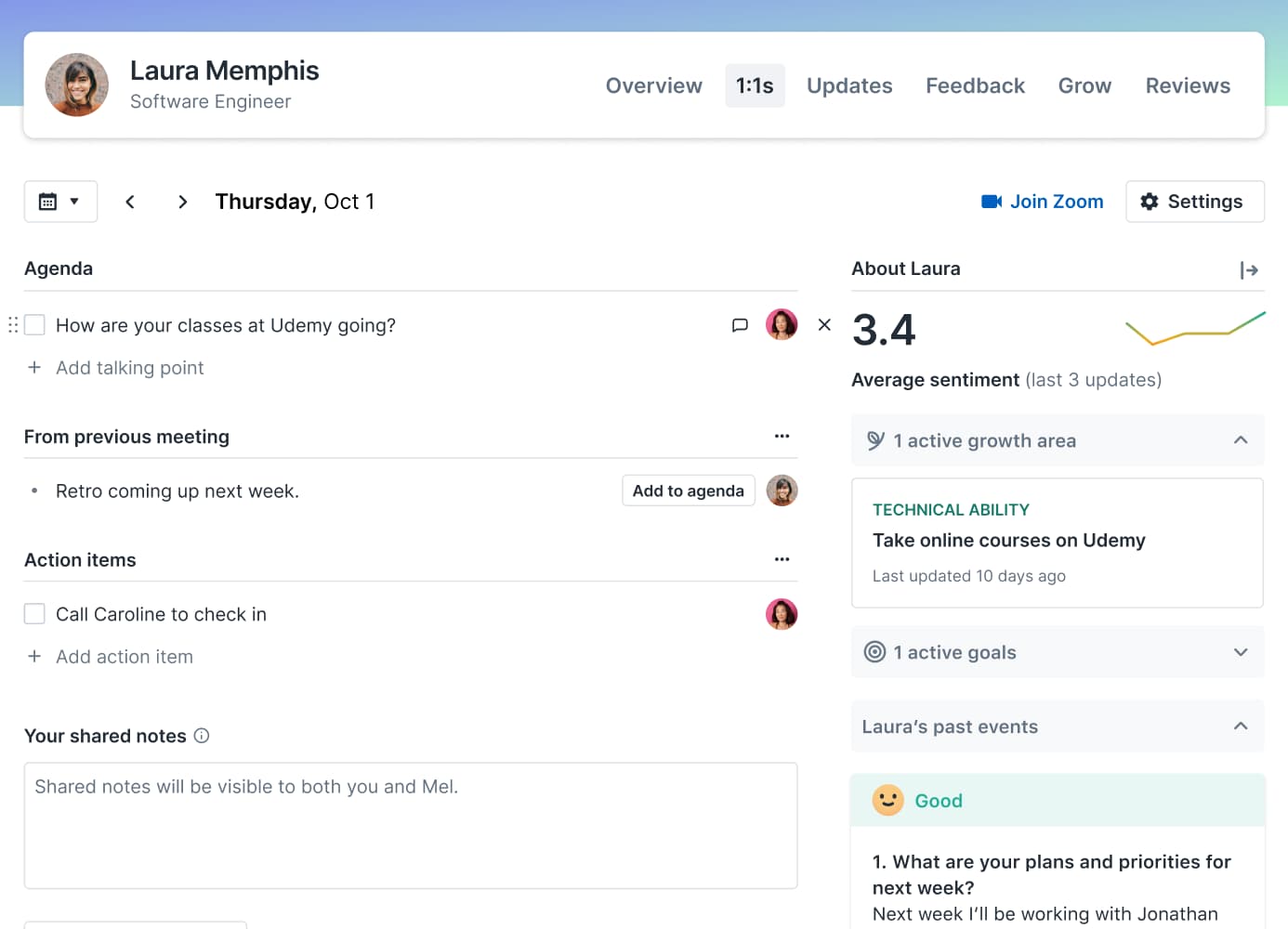Go to the next meeting date

click(x=182, y=201)
